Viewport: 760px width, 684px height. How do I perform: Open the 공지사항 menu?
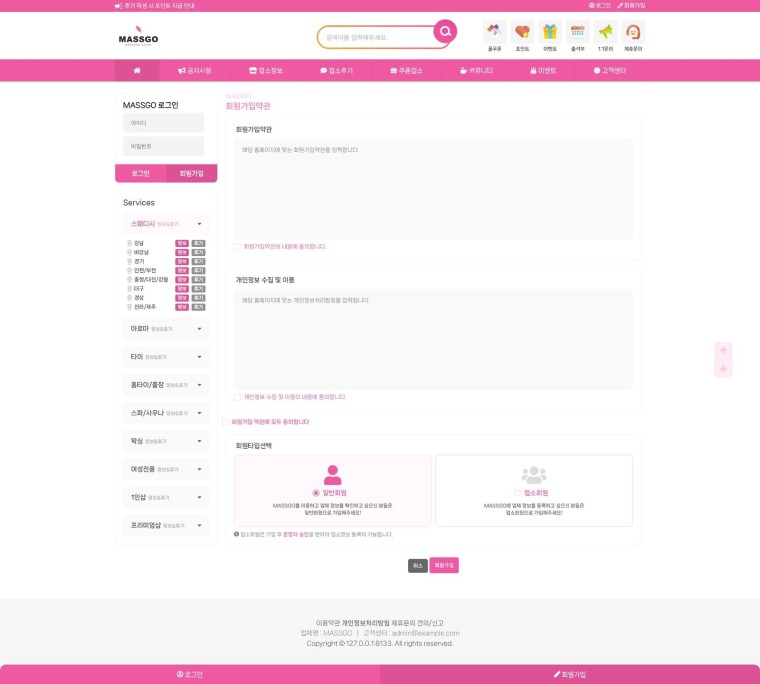coord(194,70)
